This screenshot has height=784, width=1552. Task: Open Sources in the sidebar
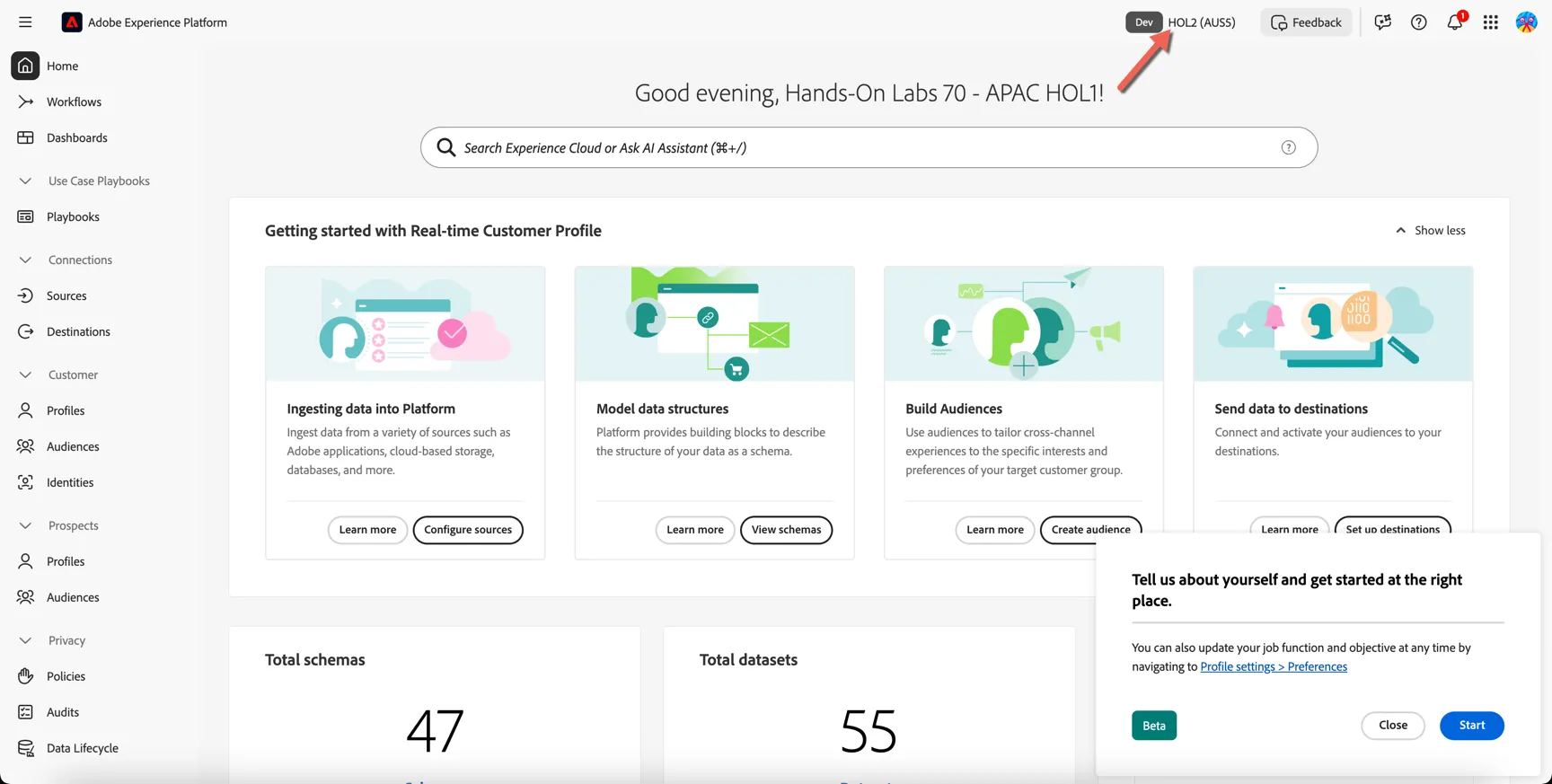(x=66, y=295)
